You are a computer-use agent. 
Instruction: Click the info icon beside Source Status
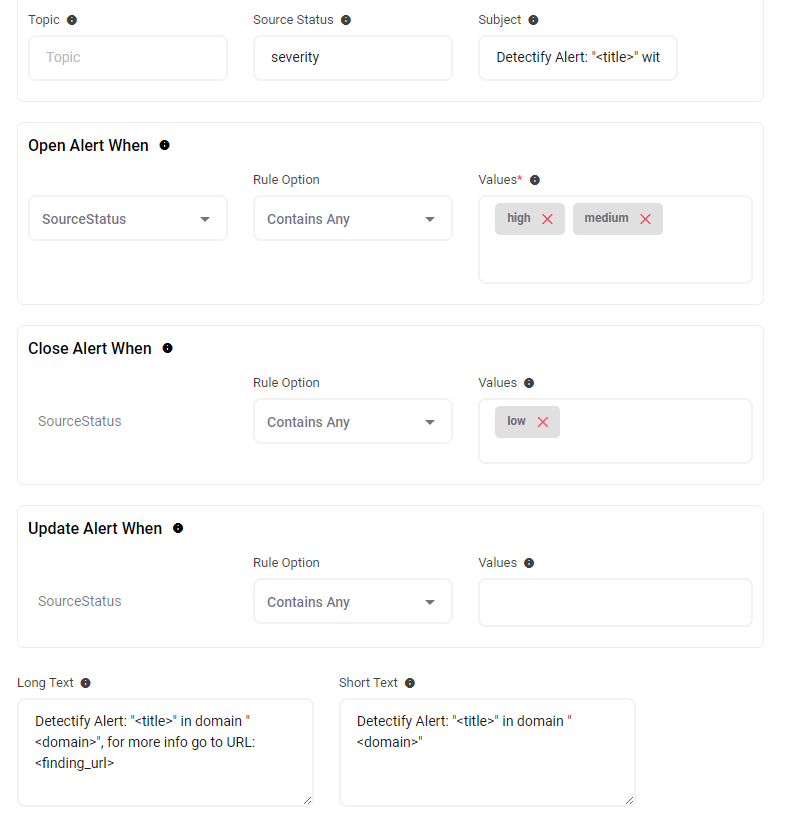point(346,20)
